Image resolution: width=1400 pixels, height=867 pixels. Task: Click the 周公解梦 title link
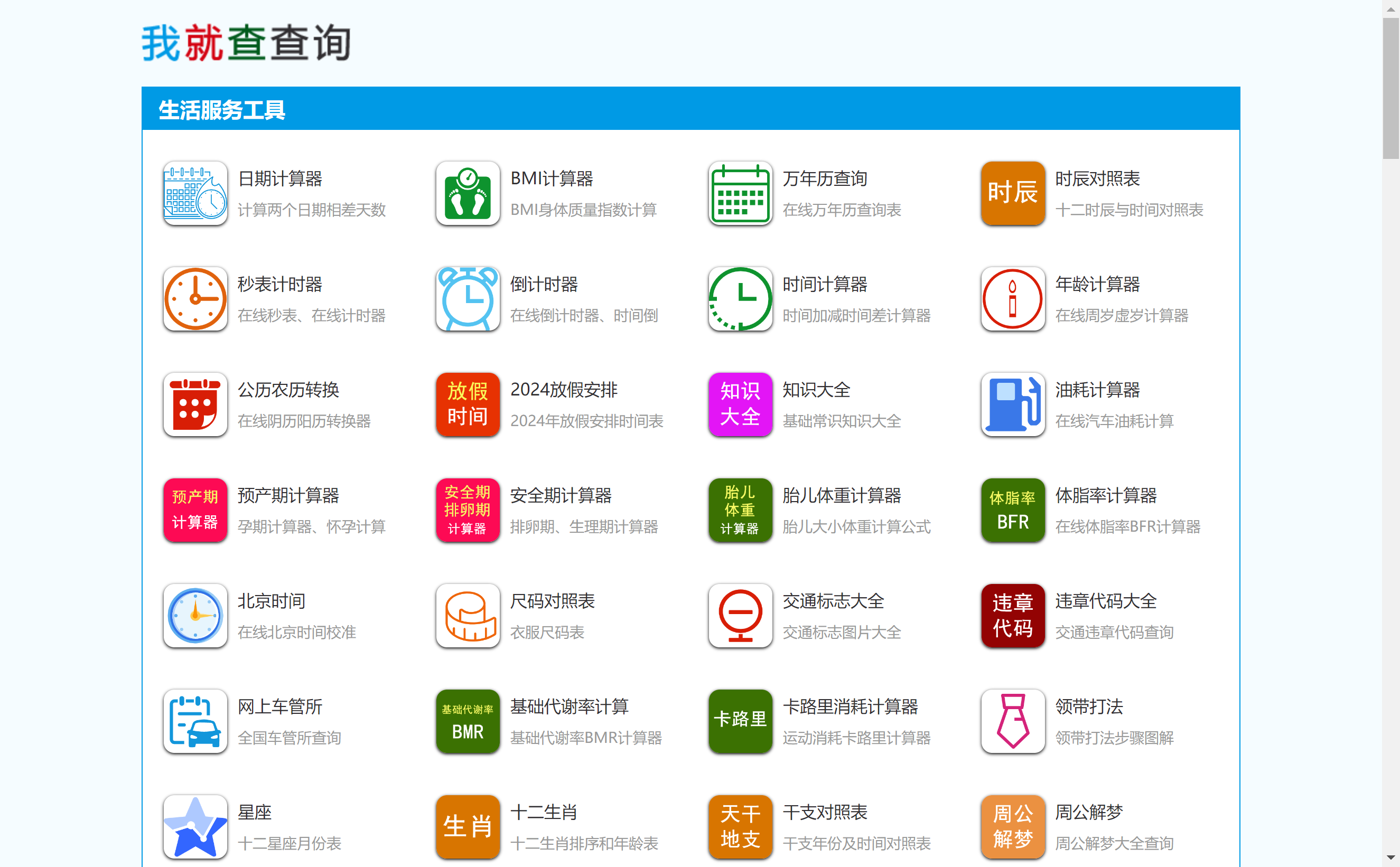1089,812
